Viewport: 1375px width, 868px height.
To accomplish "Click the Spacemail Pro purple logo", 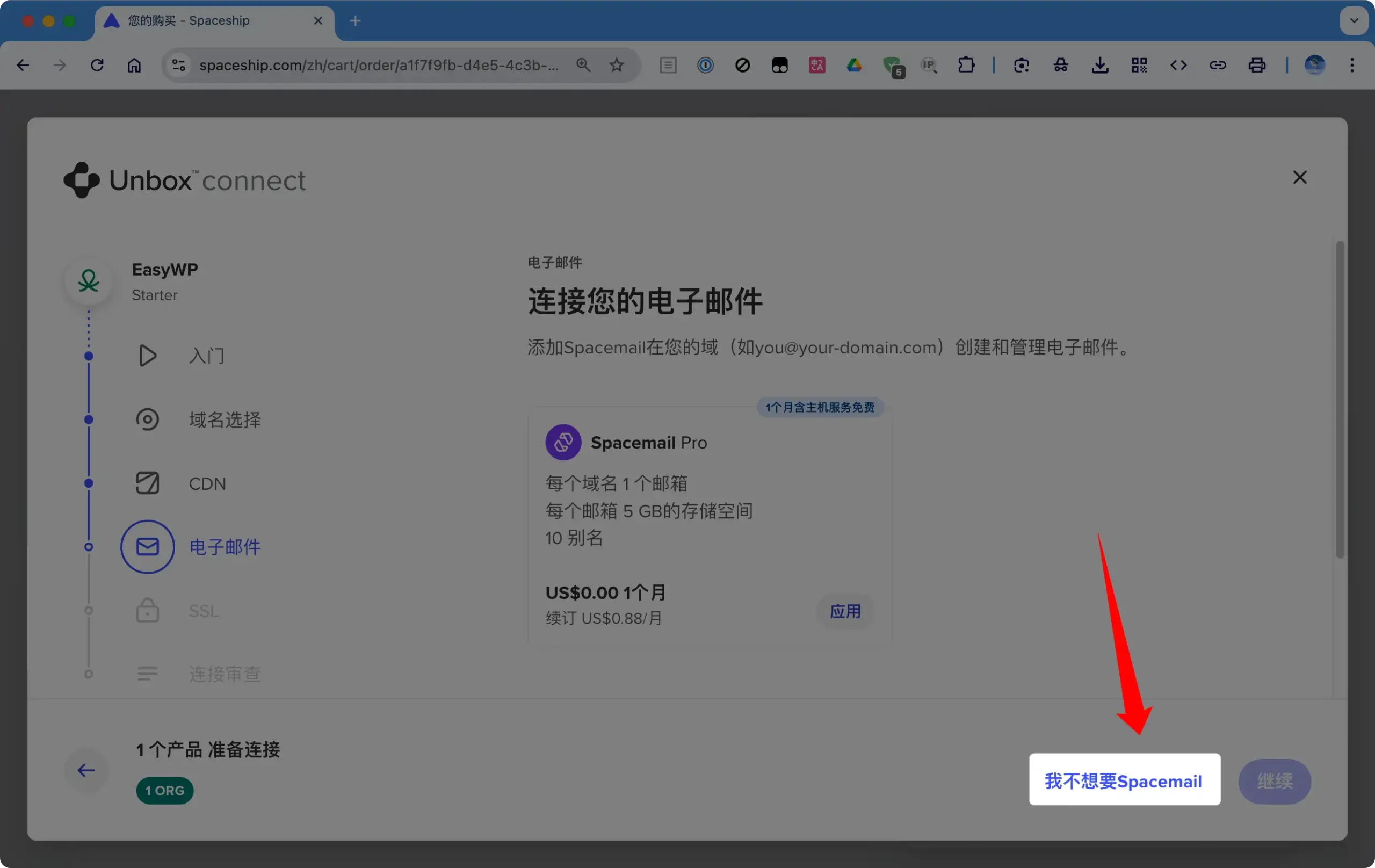I will point(563,442).
